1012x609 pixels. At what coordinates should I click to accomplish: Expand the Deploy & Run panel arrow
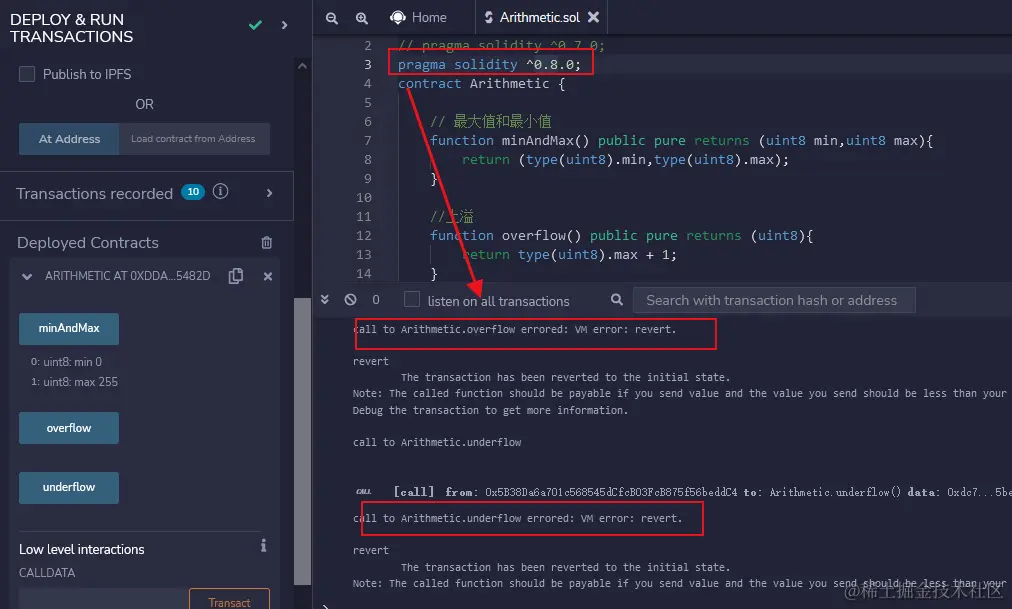click(285, 25)
